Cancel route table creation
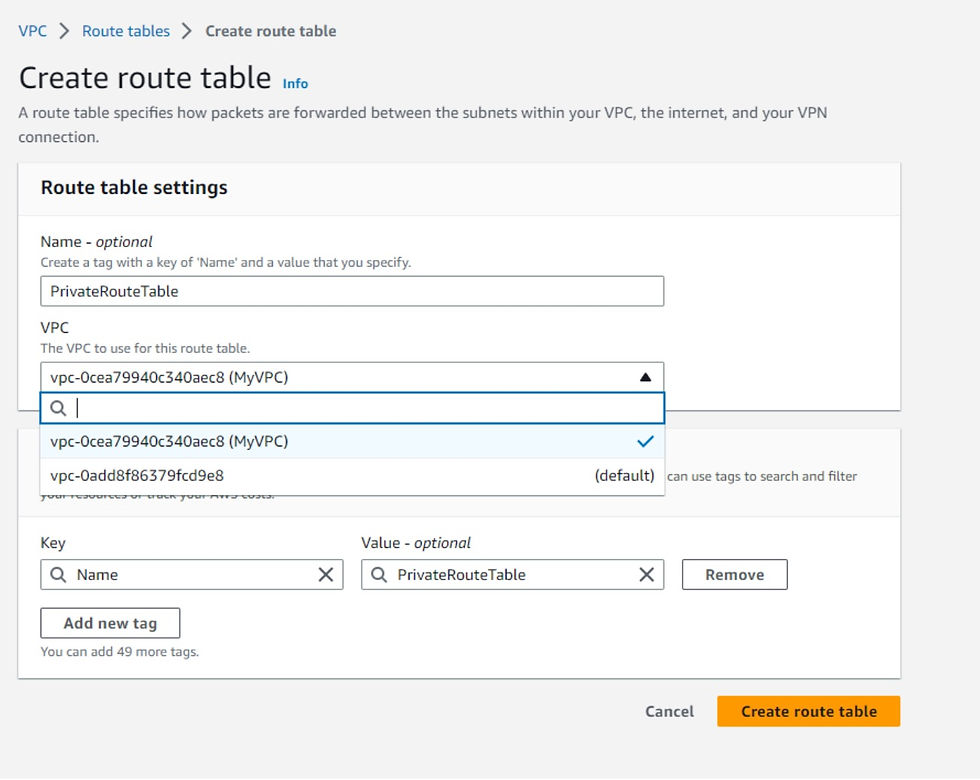The height and width of the screenshot is (780, 980). (x=669, y=711)
